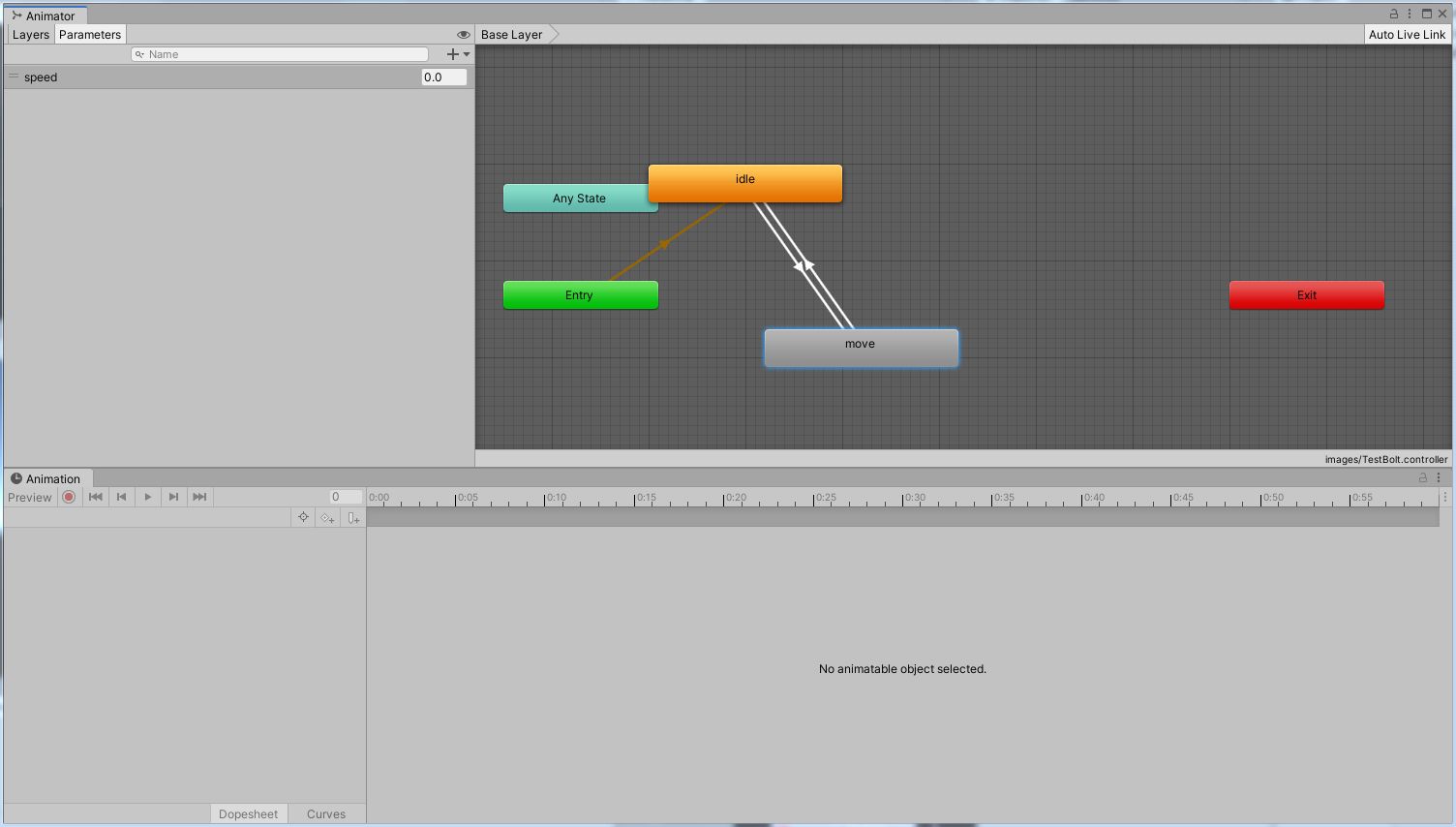
Task: Adjust the speed parameter value field
Action: (x=442, y=77)
